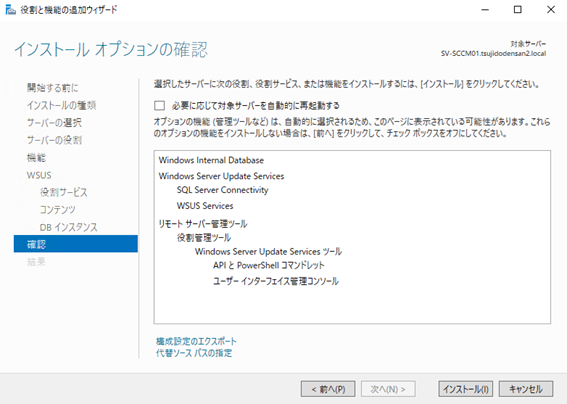Select the highlighted 確認 step

(x=76, y=244)
